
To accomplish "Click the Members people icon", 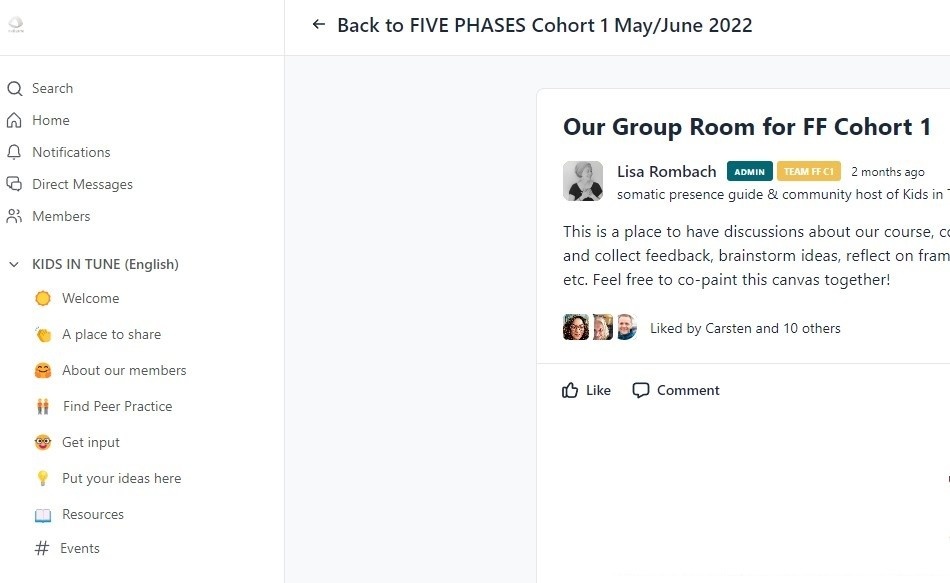I will pos(14,216).
